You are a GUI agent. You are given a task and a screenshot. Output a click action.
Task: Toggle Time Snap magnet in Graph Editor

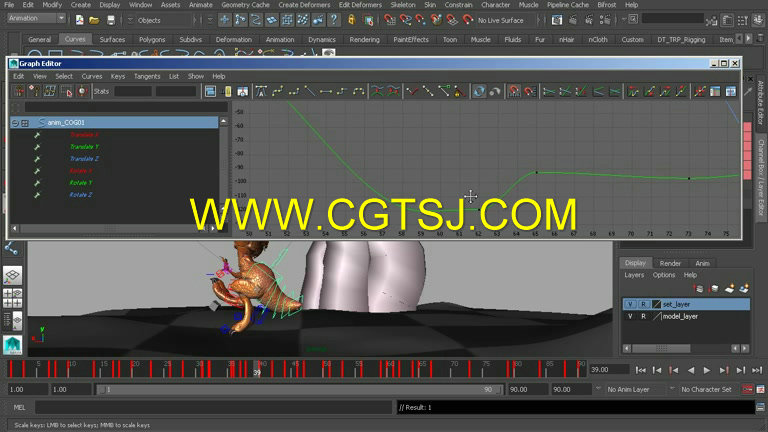pos(514,91)
